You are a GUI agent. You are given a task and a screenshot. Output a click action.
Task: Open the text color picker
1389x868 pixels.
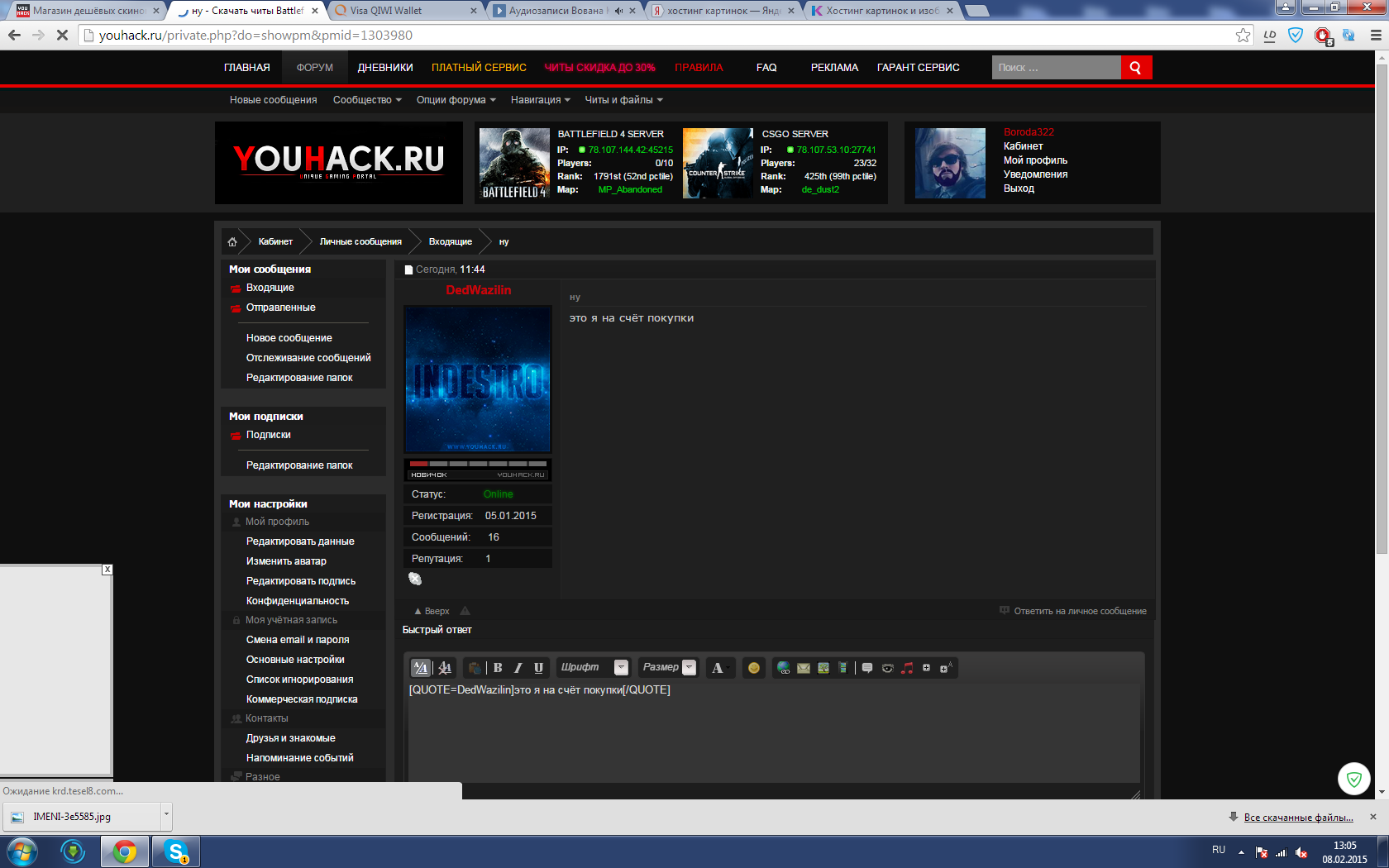click(719, 668)
